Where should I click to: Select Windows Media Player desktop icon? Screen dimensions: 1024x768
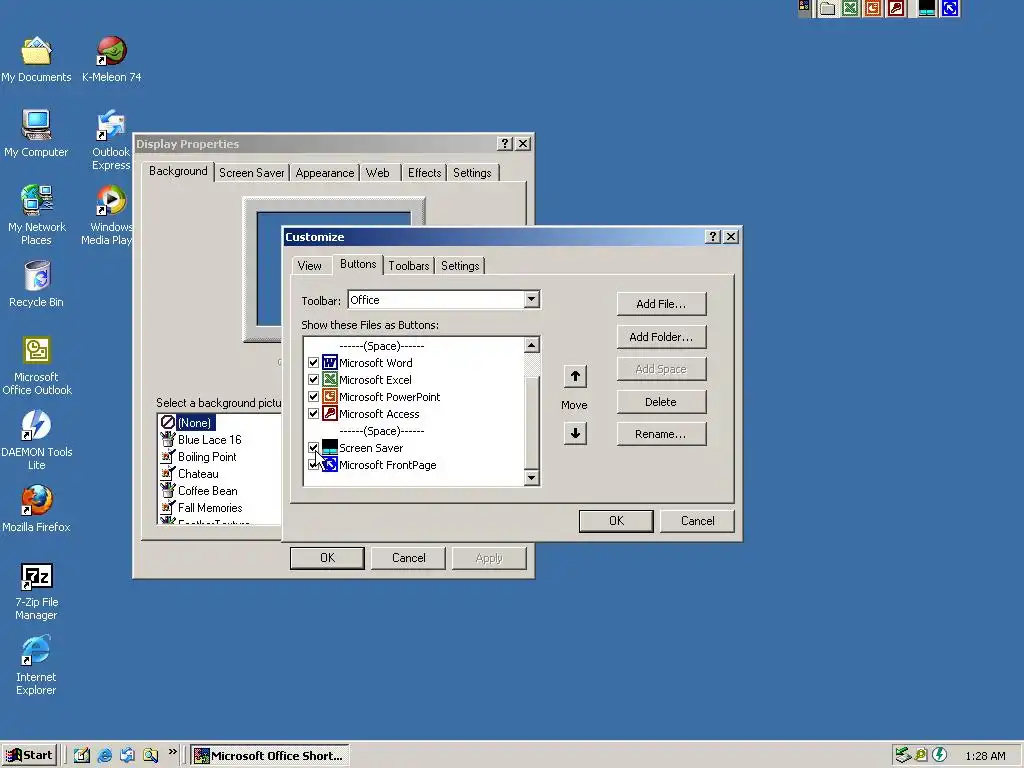click(x=108, y=215)
